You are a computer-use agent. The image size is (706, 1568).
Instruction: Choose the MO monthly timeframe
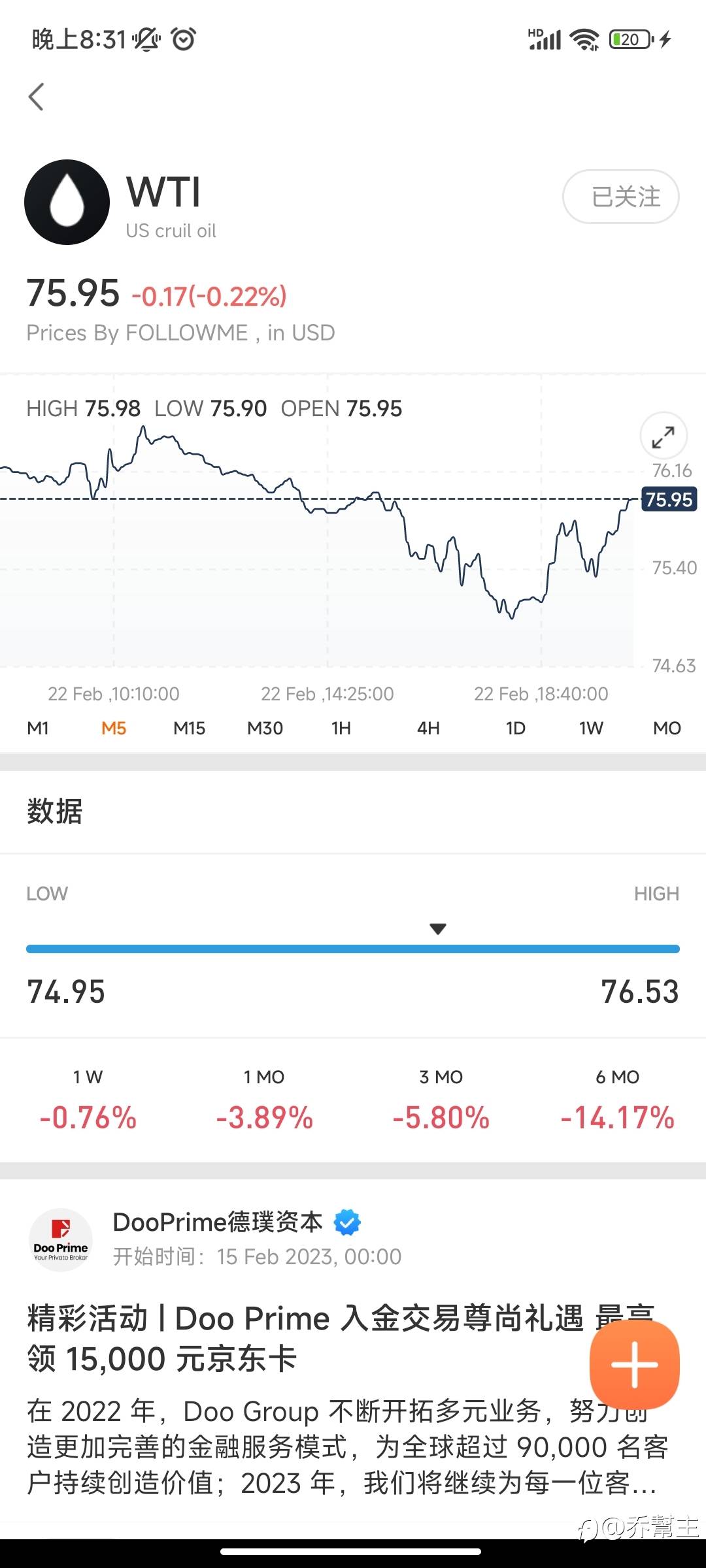click(x=667, y=728)
